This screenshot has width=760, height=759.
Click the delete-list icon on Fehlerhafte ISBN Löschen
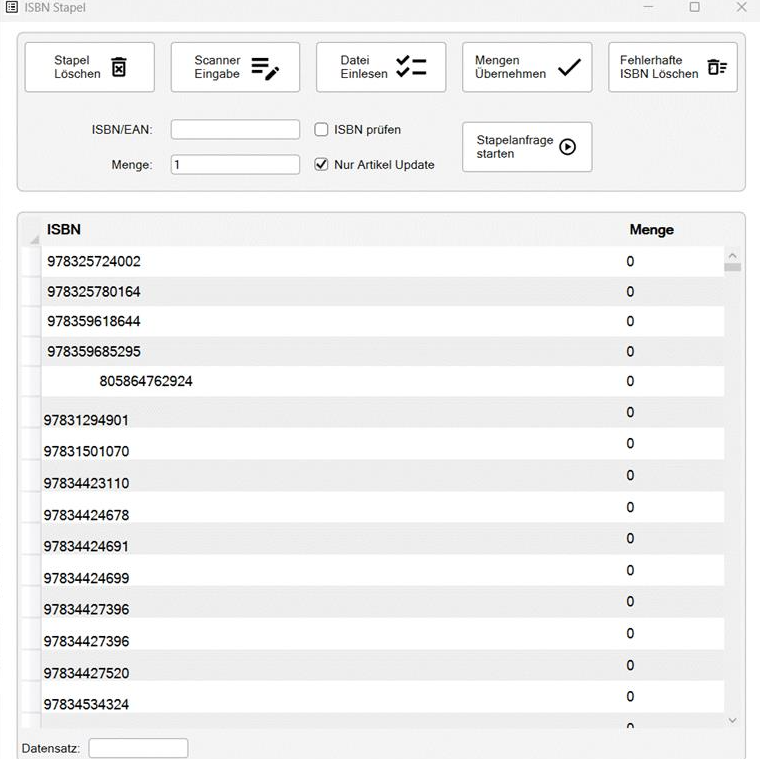(x=716, y=67)
